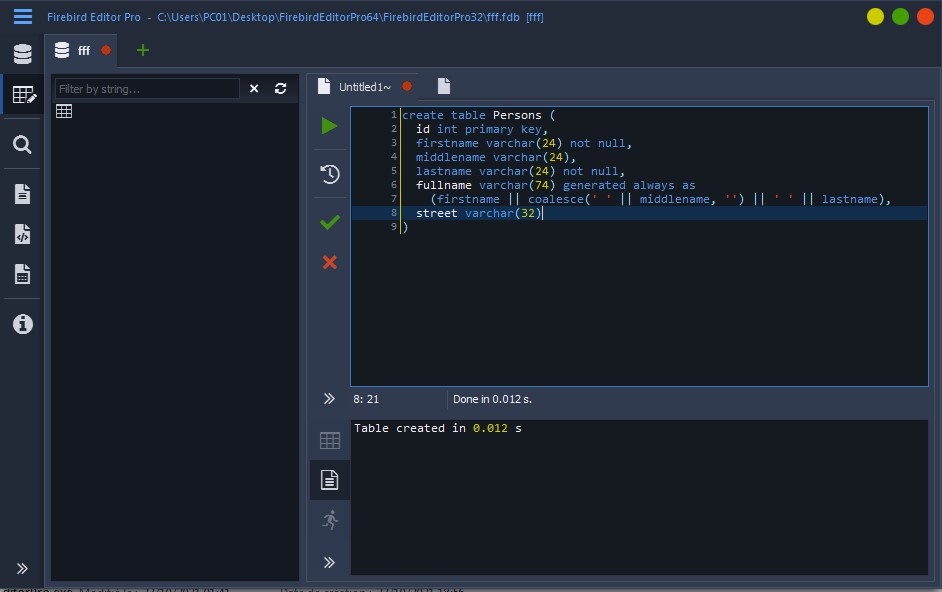This screenshot has height=592, width=942.
Task: Open the info/about sidebar icon
Action: coord(23,324)
